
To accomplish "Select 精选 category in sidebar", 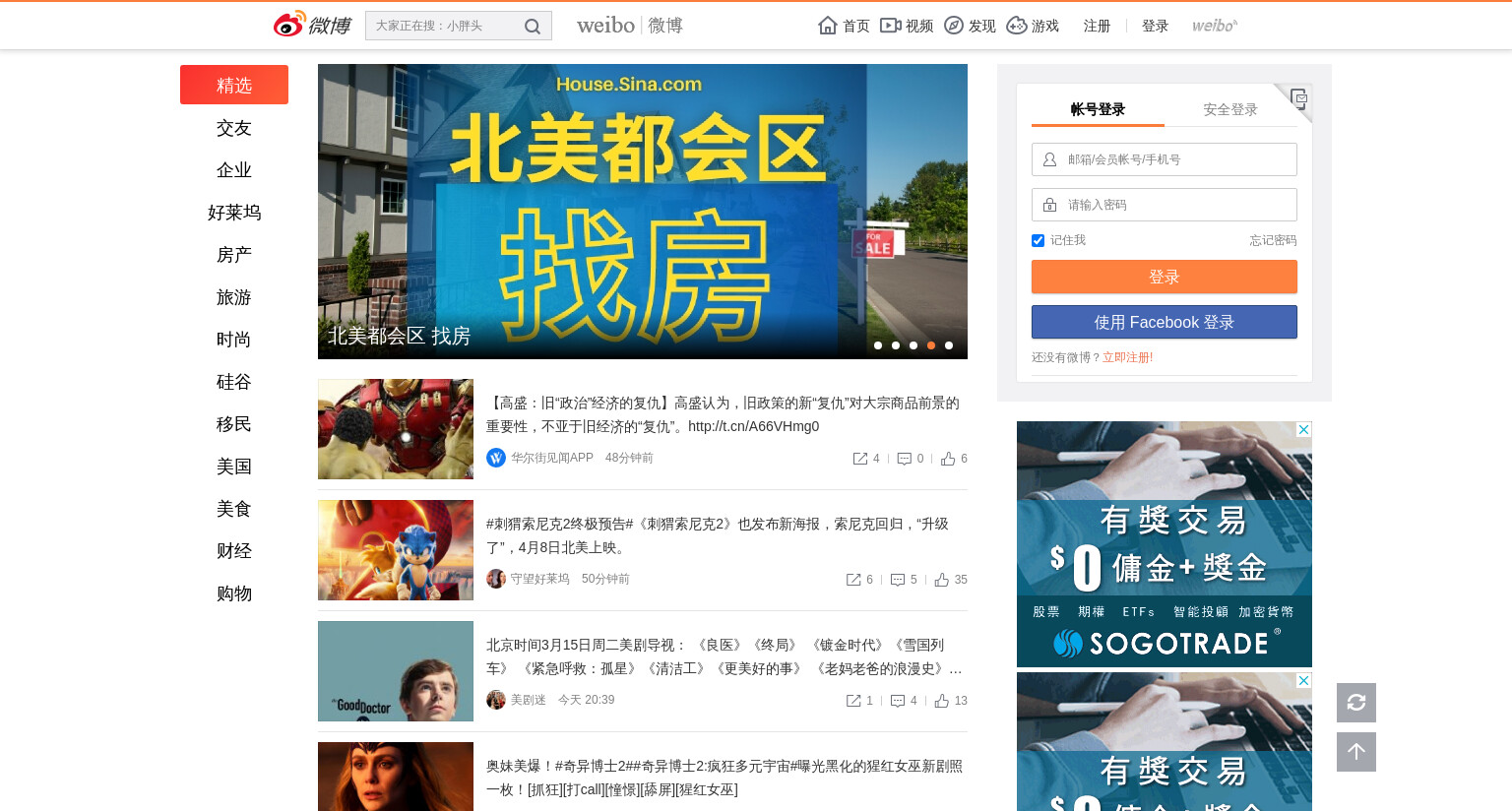I will (x=234, y=85).
